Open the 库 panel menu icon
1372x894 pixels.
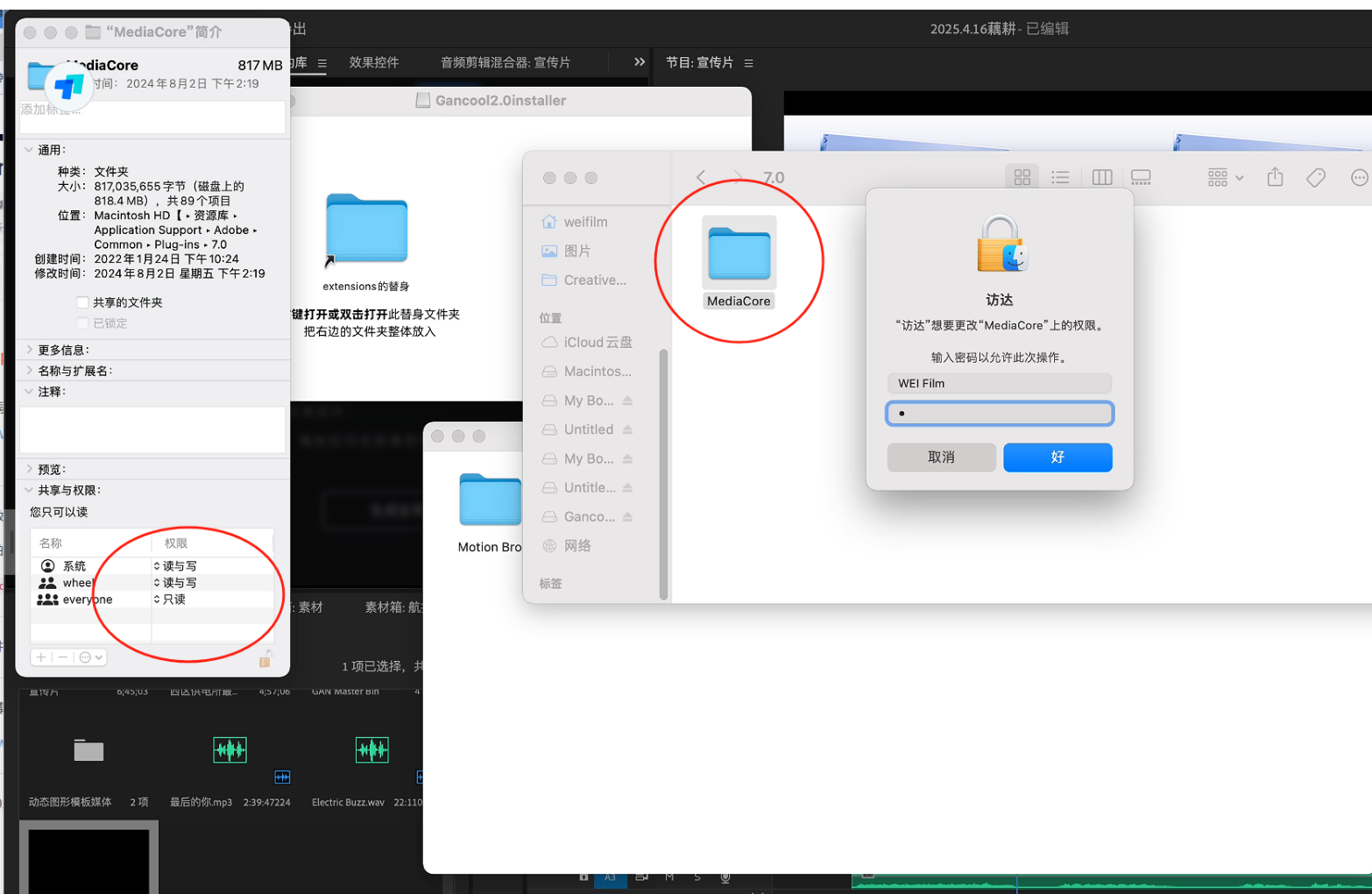click(x=322, y=63)
